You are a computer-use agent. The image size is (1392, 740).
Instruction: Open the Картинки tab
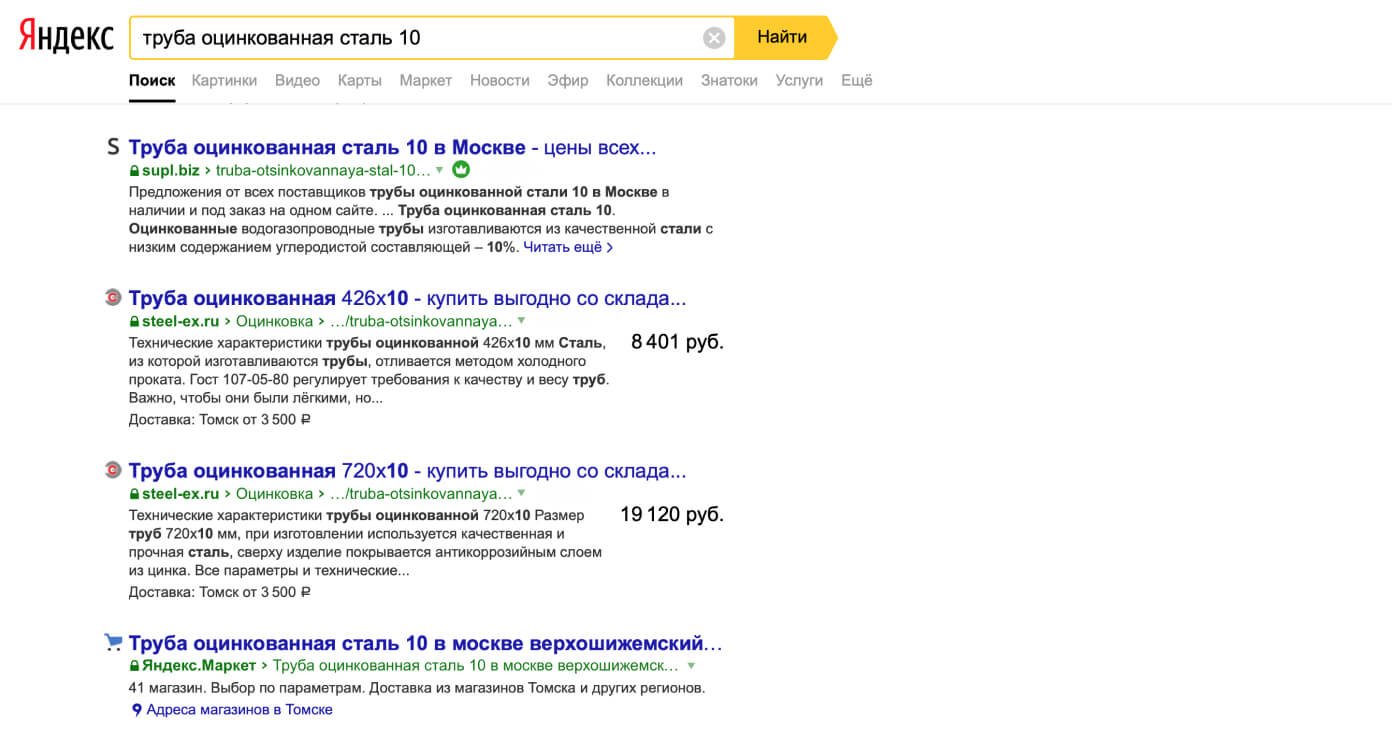[x=224, y=80]
